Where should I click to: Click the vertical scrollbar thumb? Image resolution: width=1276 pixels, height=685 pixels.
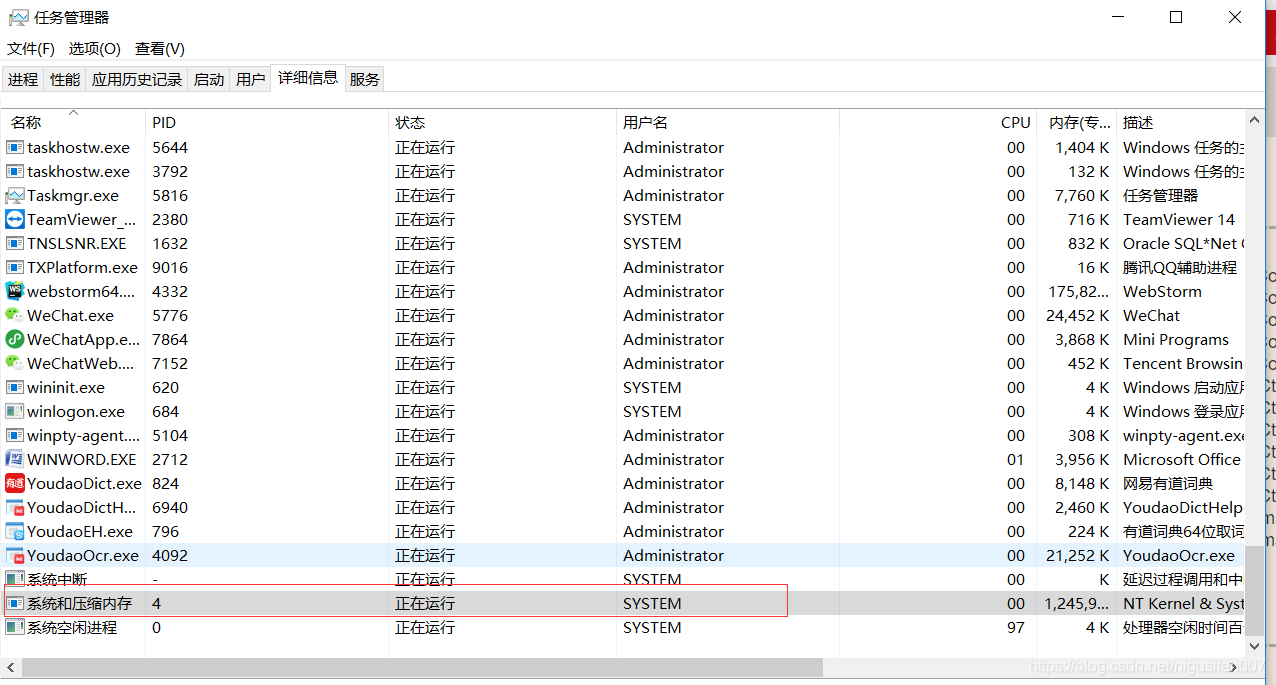pyautogui.click(x=1256, y=590)
